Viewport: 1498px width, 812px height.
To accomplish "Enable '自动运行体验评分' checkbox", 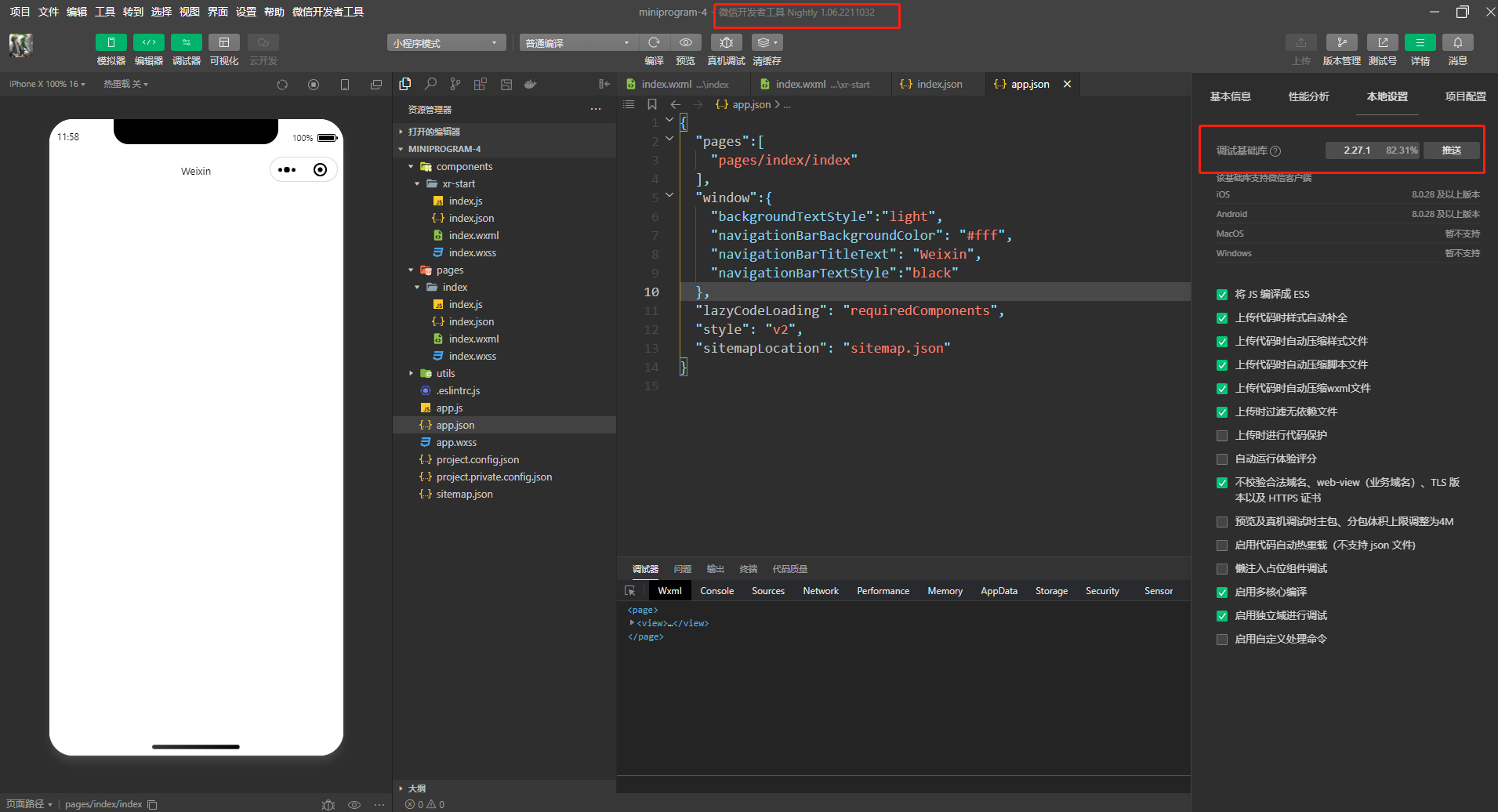I will [x=1222, y=459].
